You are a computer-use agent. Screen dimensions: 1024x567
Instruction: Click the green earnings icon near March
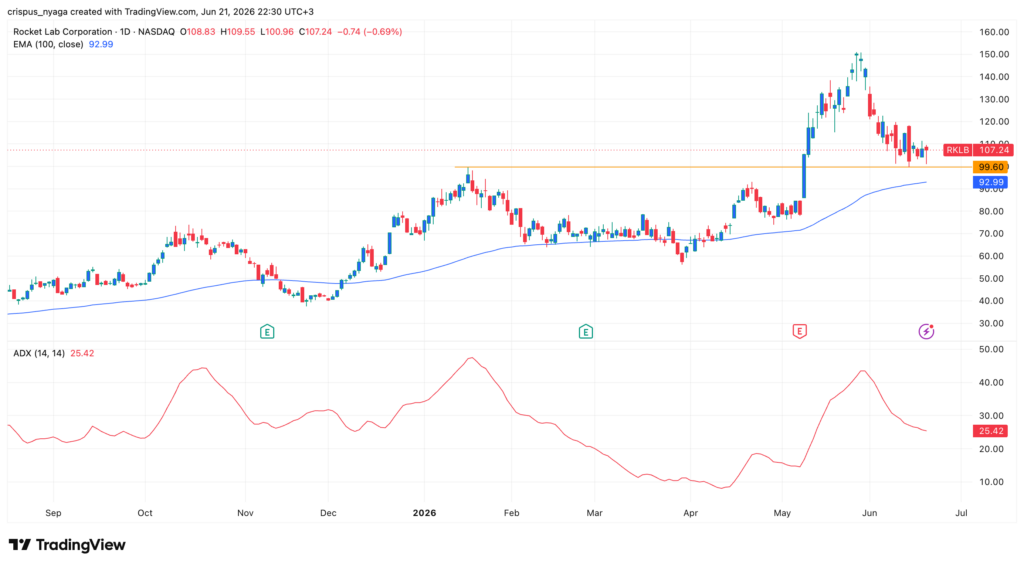click(x=585, y=332)
